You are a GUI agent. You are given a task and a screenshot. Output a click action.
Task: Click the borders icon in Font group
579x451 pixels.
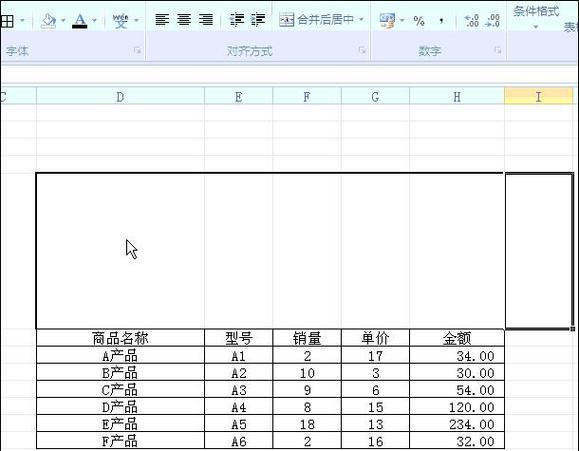click(x=7, y=21)
